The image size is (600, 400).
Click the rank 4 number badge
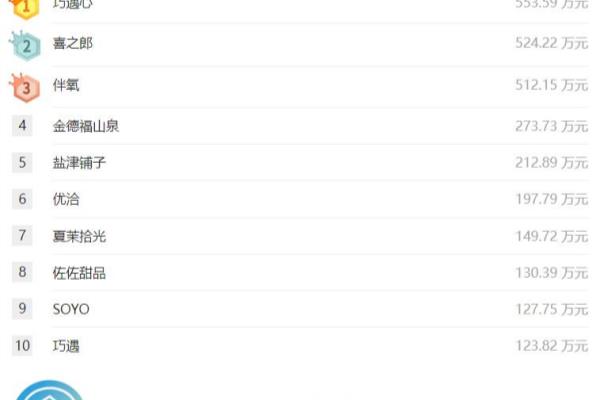(22, 126)
